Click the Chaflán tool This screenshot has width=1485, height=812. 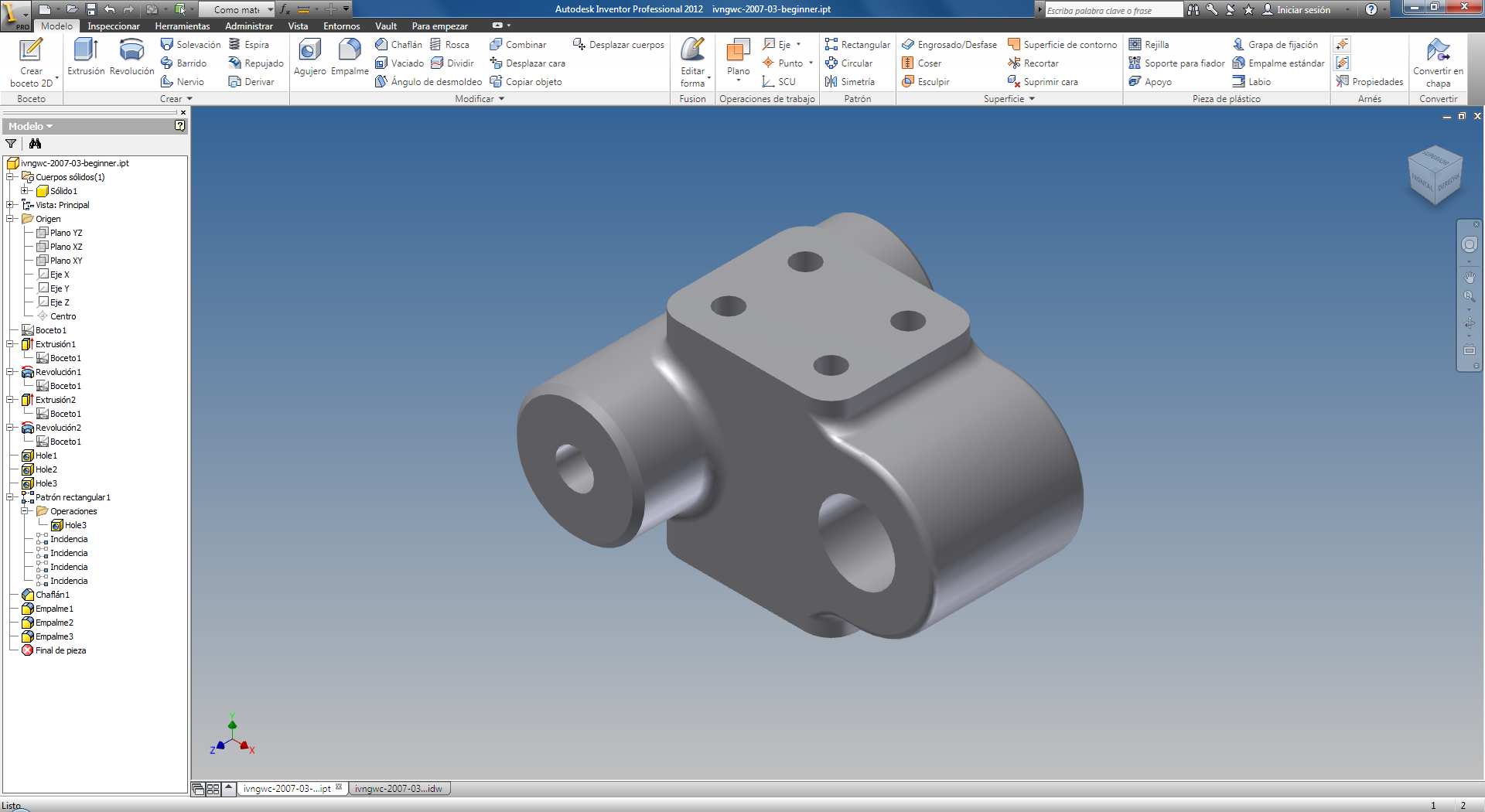pos(398,45)
